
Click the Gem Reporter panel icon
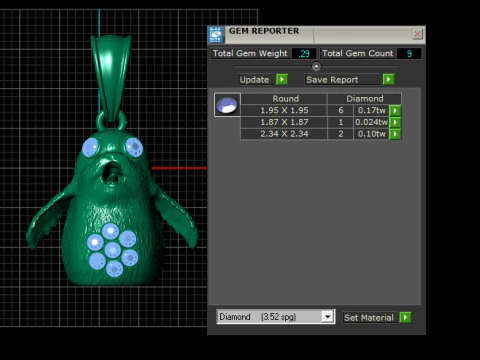pyautogui.click(x=216, y=35)
